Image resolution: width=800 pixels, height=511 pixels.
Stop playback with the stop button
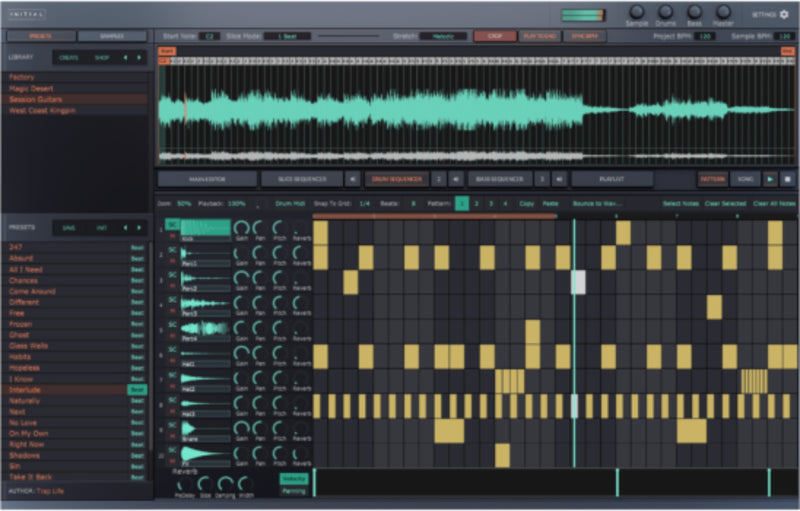(787, 179)
